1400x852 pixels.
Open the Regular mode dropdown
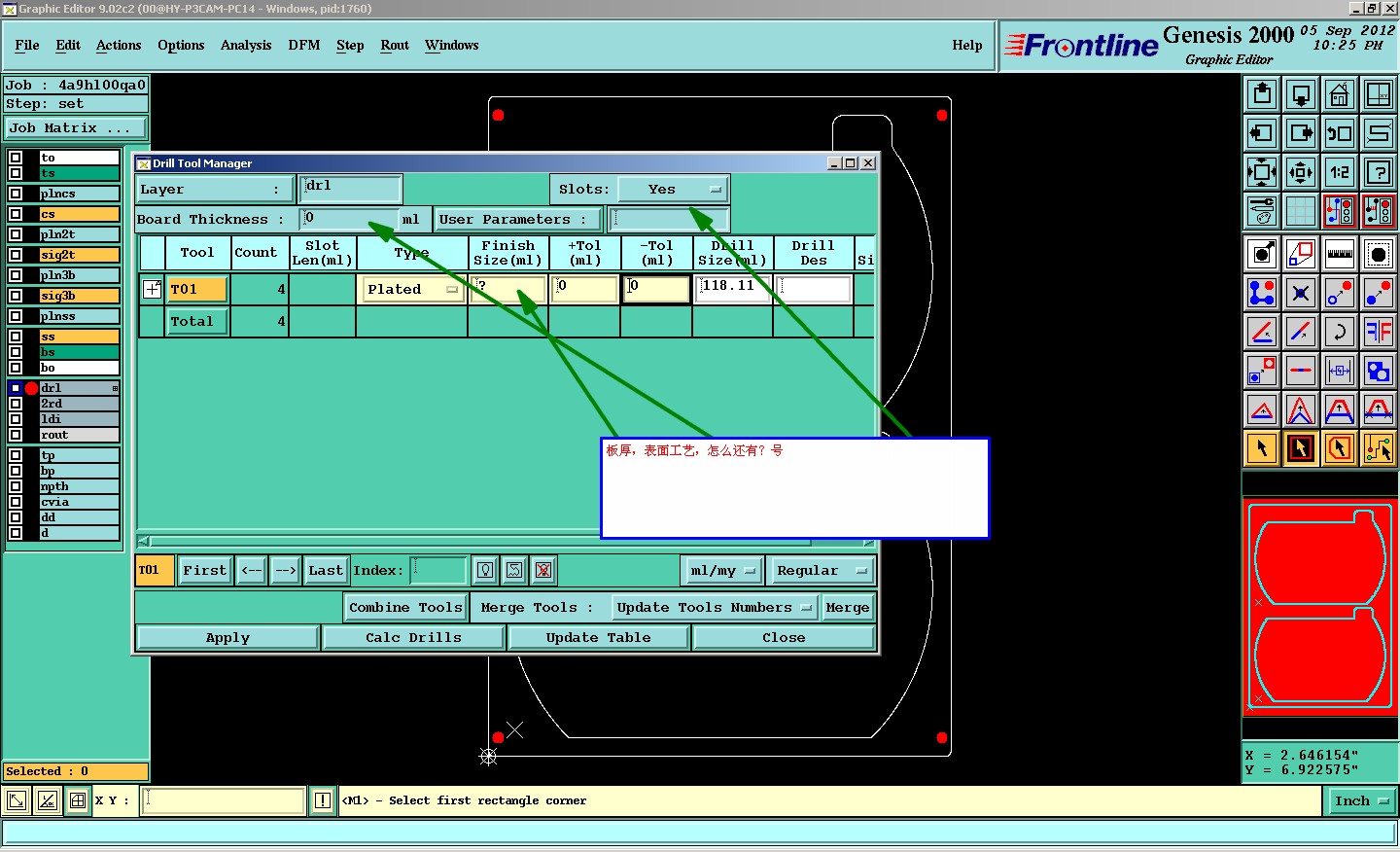pos(821,571)
